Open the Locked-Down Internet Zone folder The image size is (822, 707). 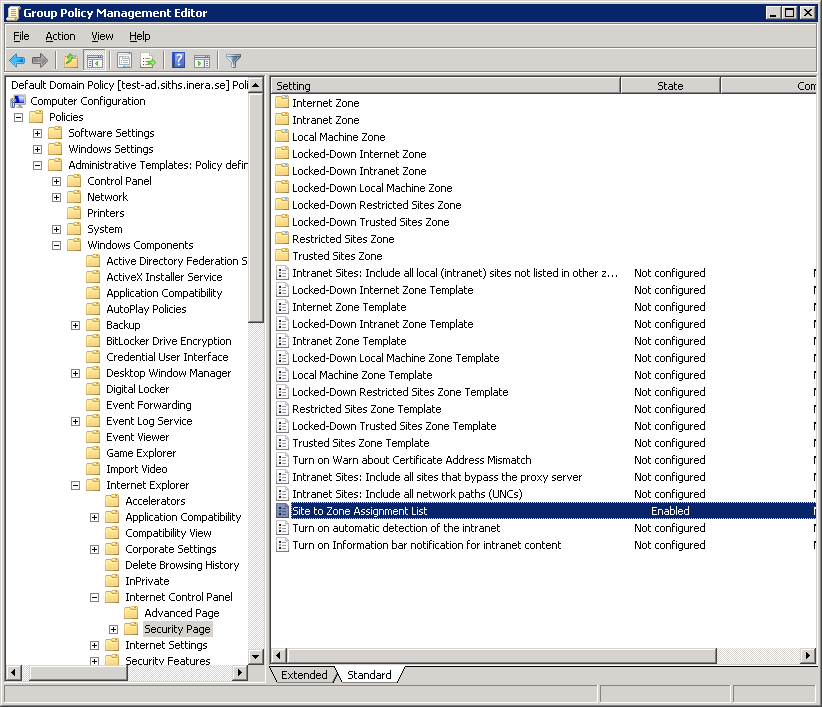[359, 154]
